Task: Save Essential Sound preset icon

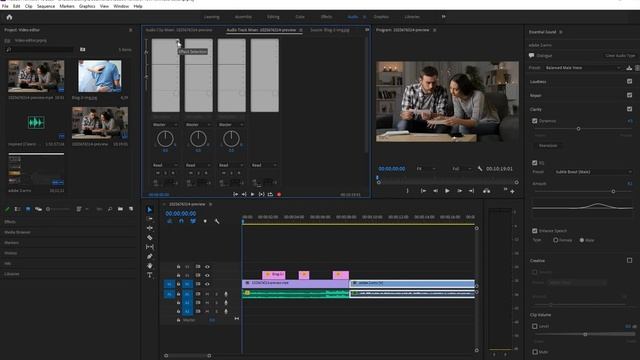Action: (629, 68)
